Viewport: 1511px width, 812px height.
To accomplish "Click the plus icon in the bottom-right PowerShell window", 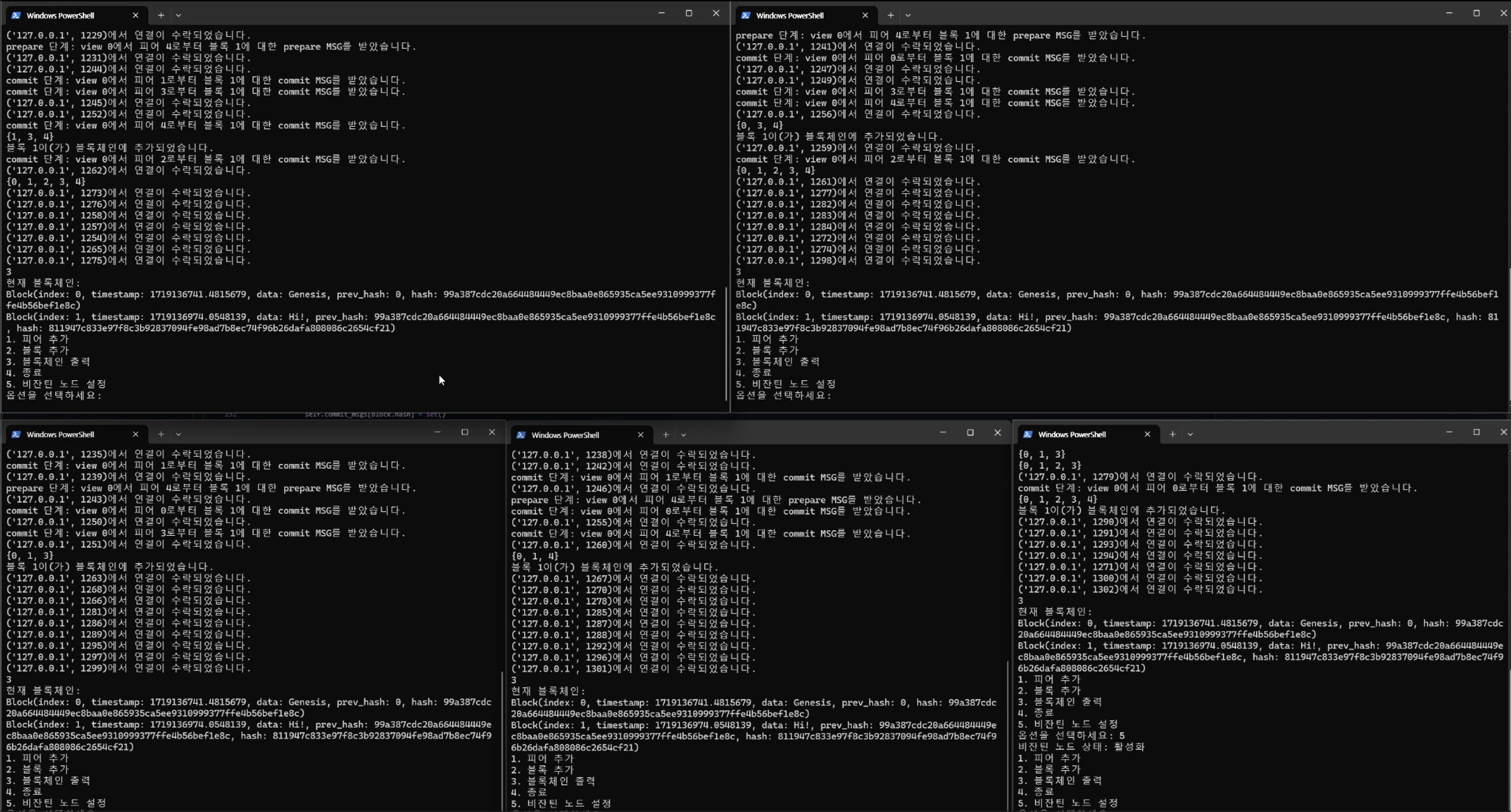I will point(1173,434).
